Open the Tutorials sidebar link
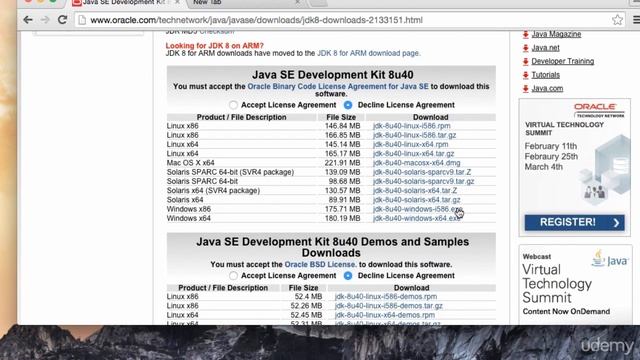 pyautogui.click(x=545, y=75)
